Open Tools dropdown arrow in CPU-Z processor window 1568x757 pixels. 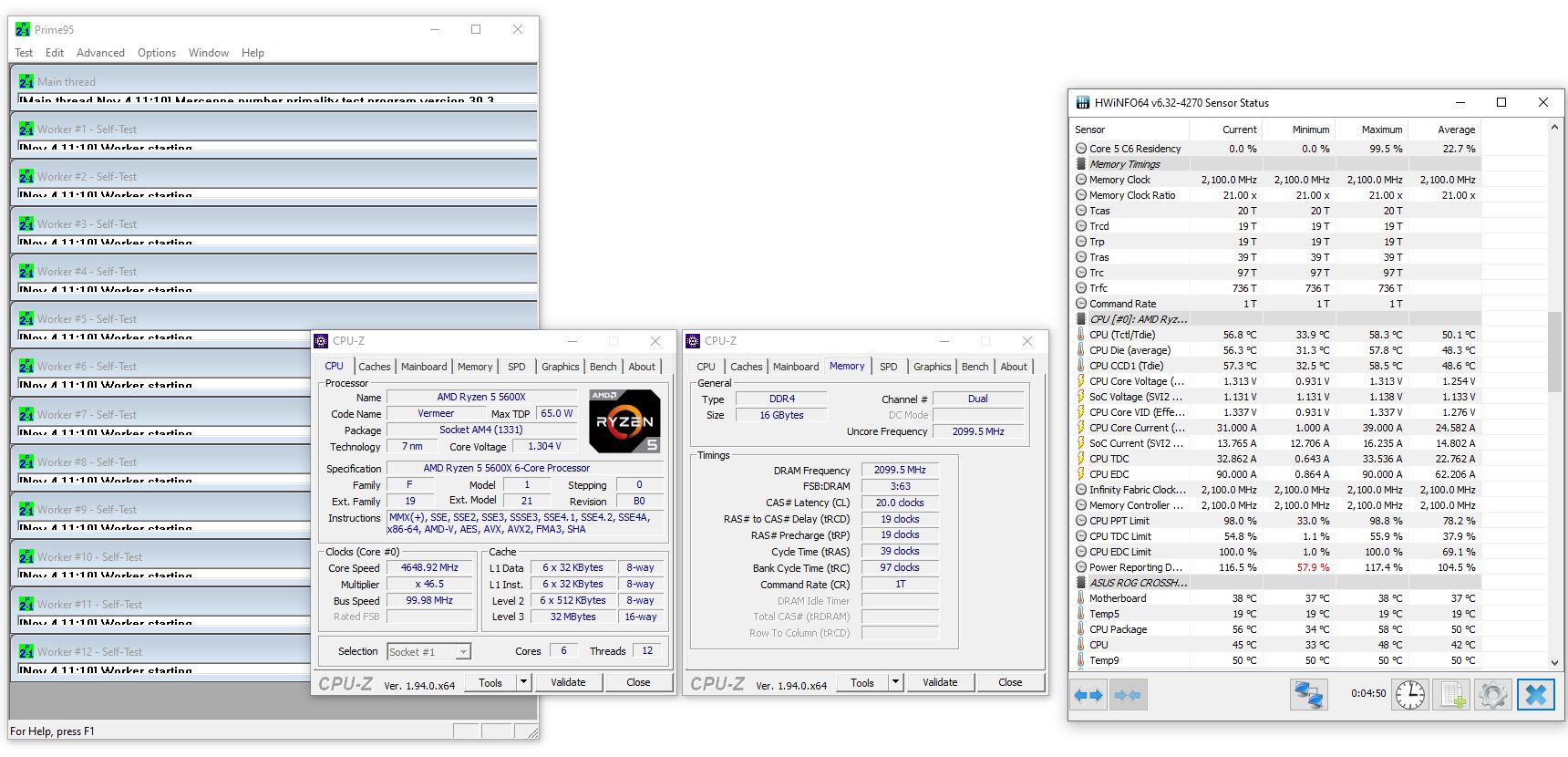click(523, 682)
